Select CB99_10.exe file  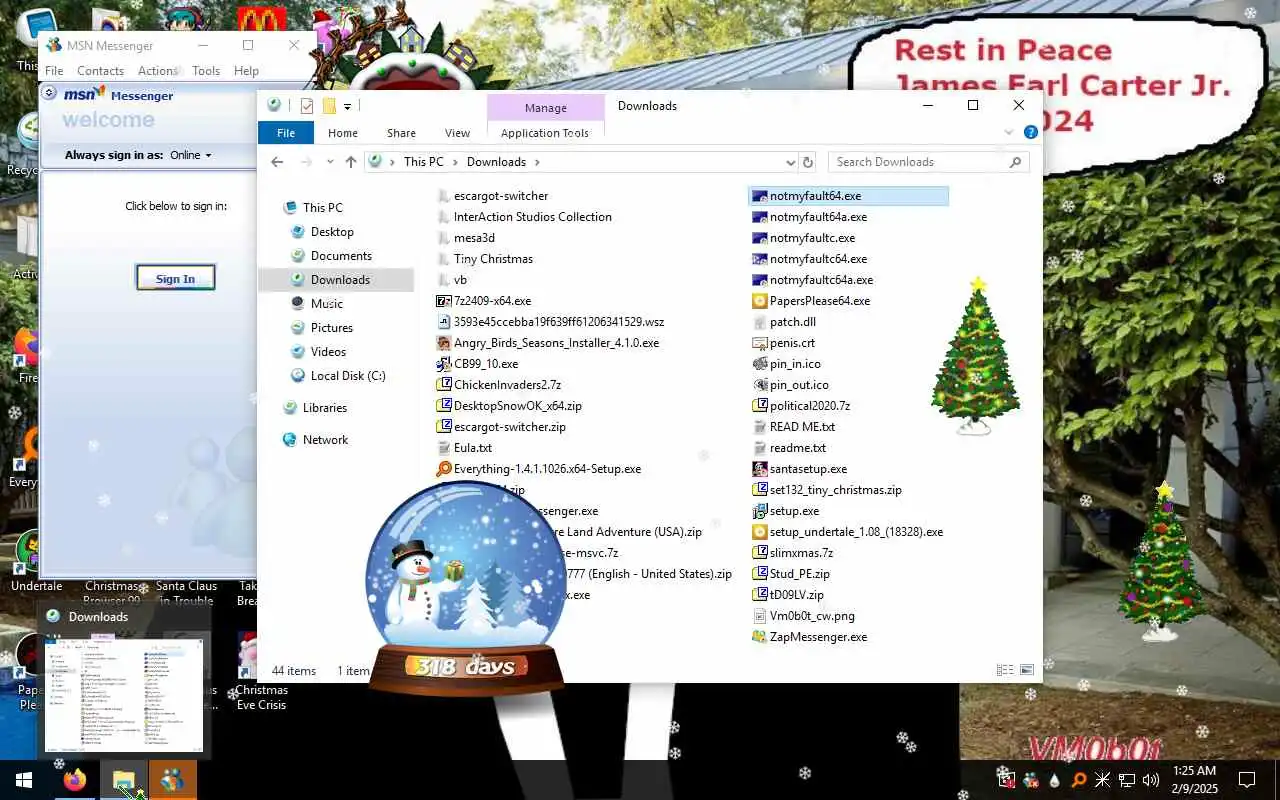[478, 364]
